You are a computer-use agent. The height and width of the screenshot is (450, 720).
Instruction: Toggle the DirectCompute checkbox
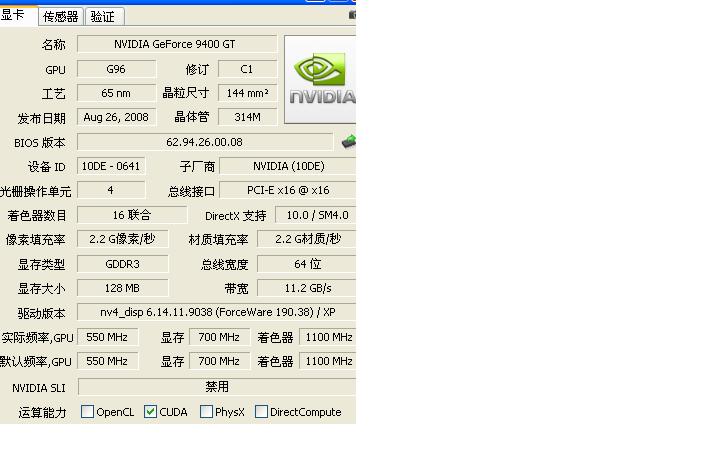pyautogui.click(x=261, y=411)
